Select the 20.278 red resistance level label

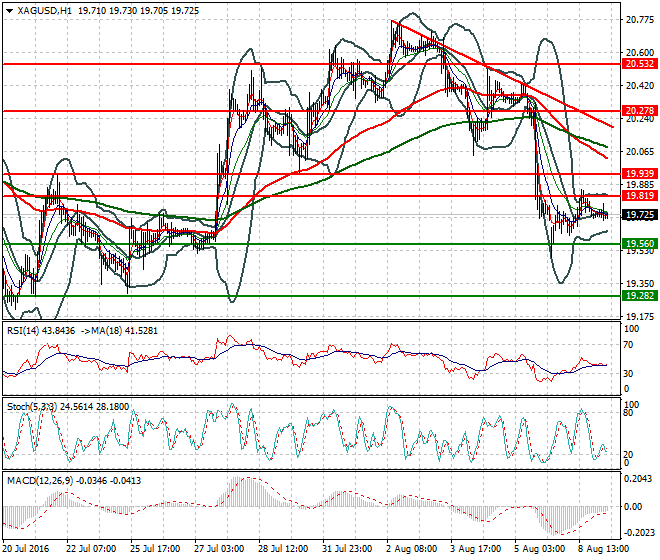[640, 110]
